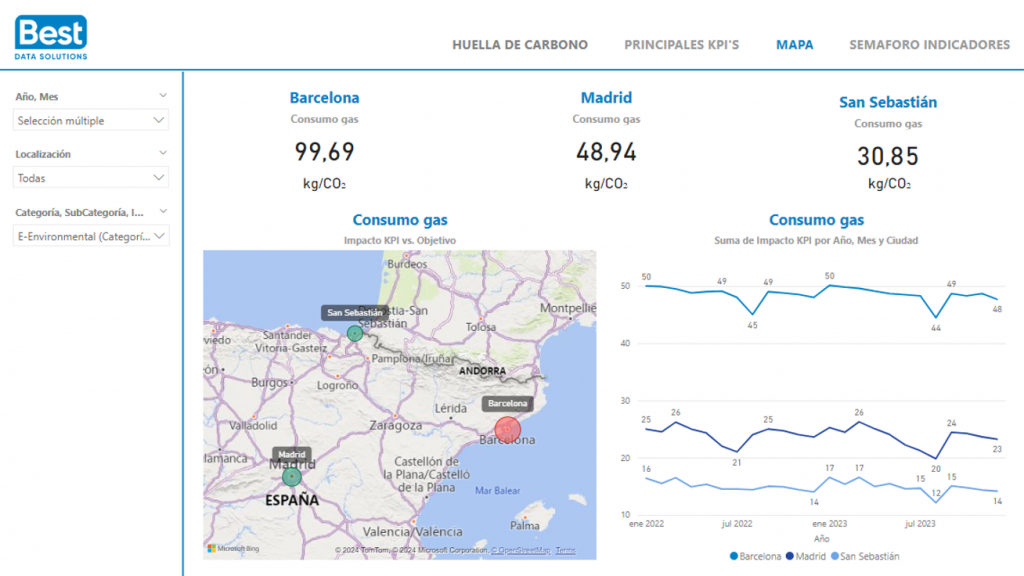
Task: Open the Principales KPI's tab
Action: coord(681,45)
